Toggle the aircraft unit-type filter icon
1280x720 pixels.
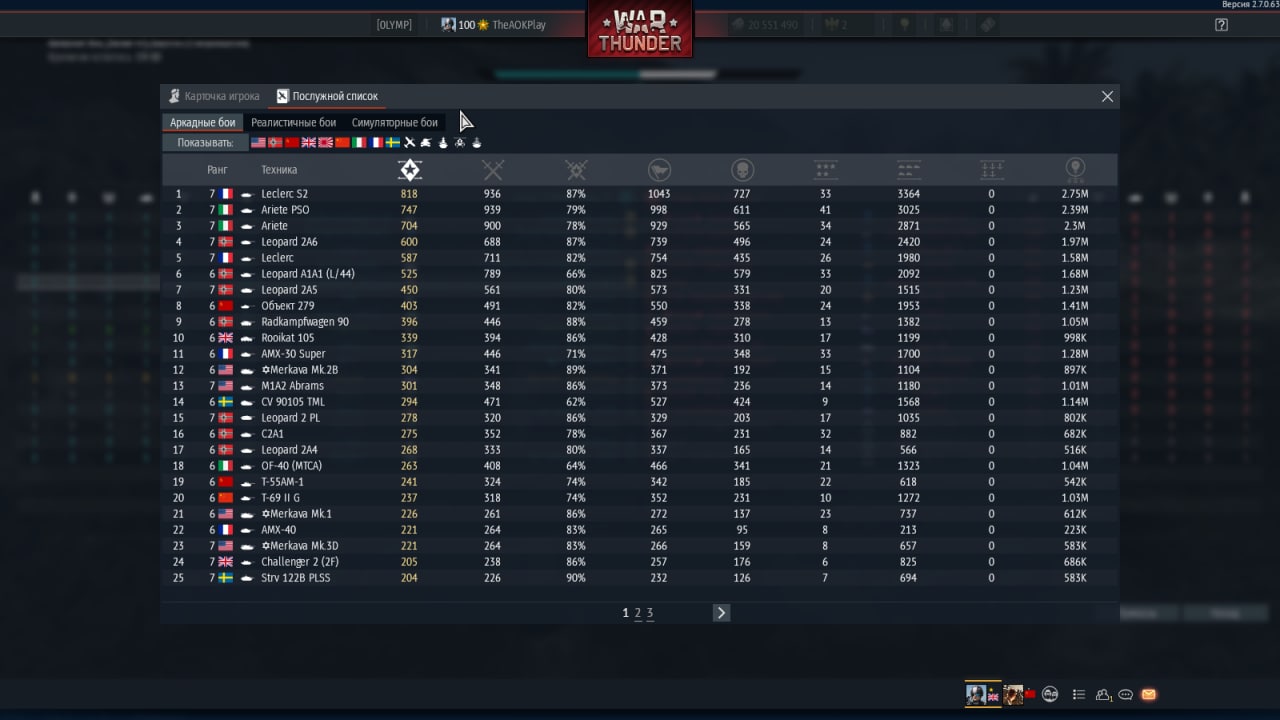point(410,142)
